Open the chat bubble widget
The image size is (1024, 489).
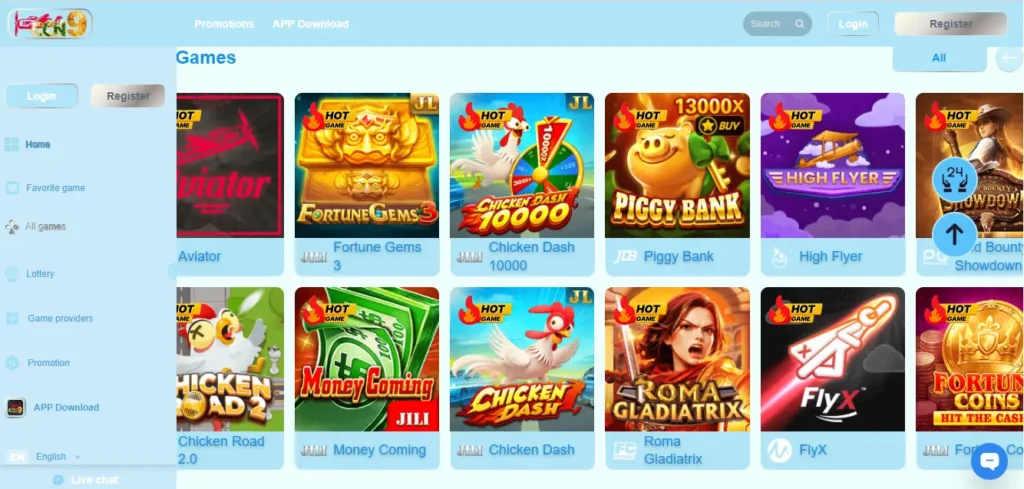[x=989, y=462]
